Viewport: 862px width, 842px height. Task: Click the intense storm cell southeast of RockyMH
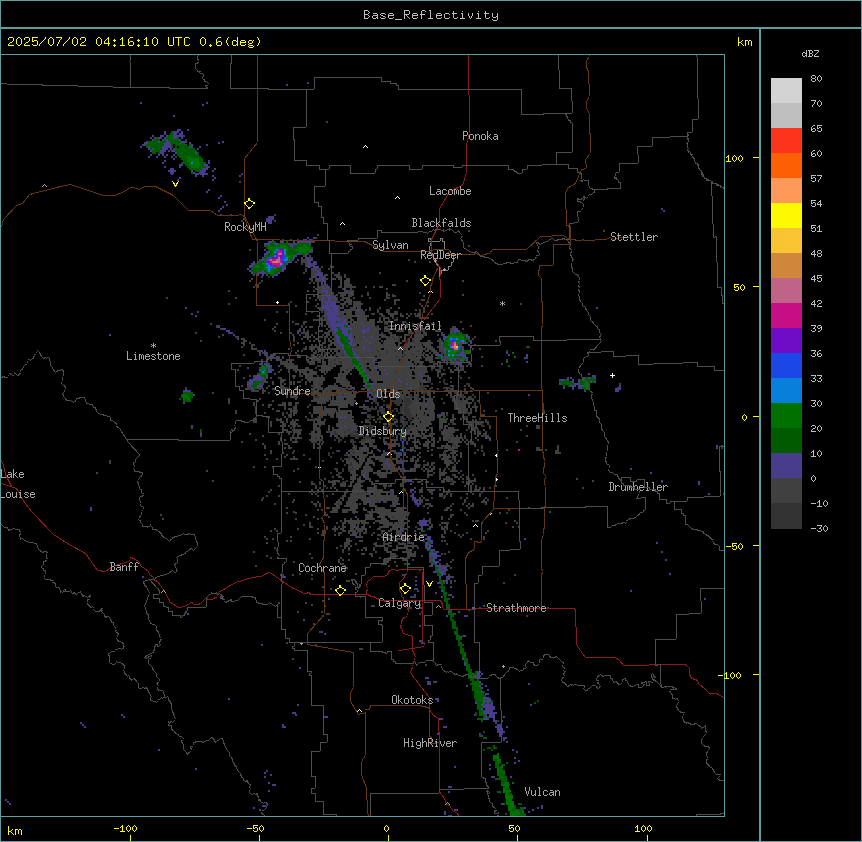pos(278,258)
